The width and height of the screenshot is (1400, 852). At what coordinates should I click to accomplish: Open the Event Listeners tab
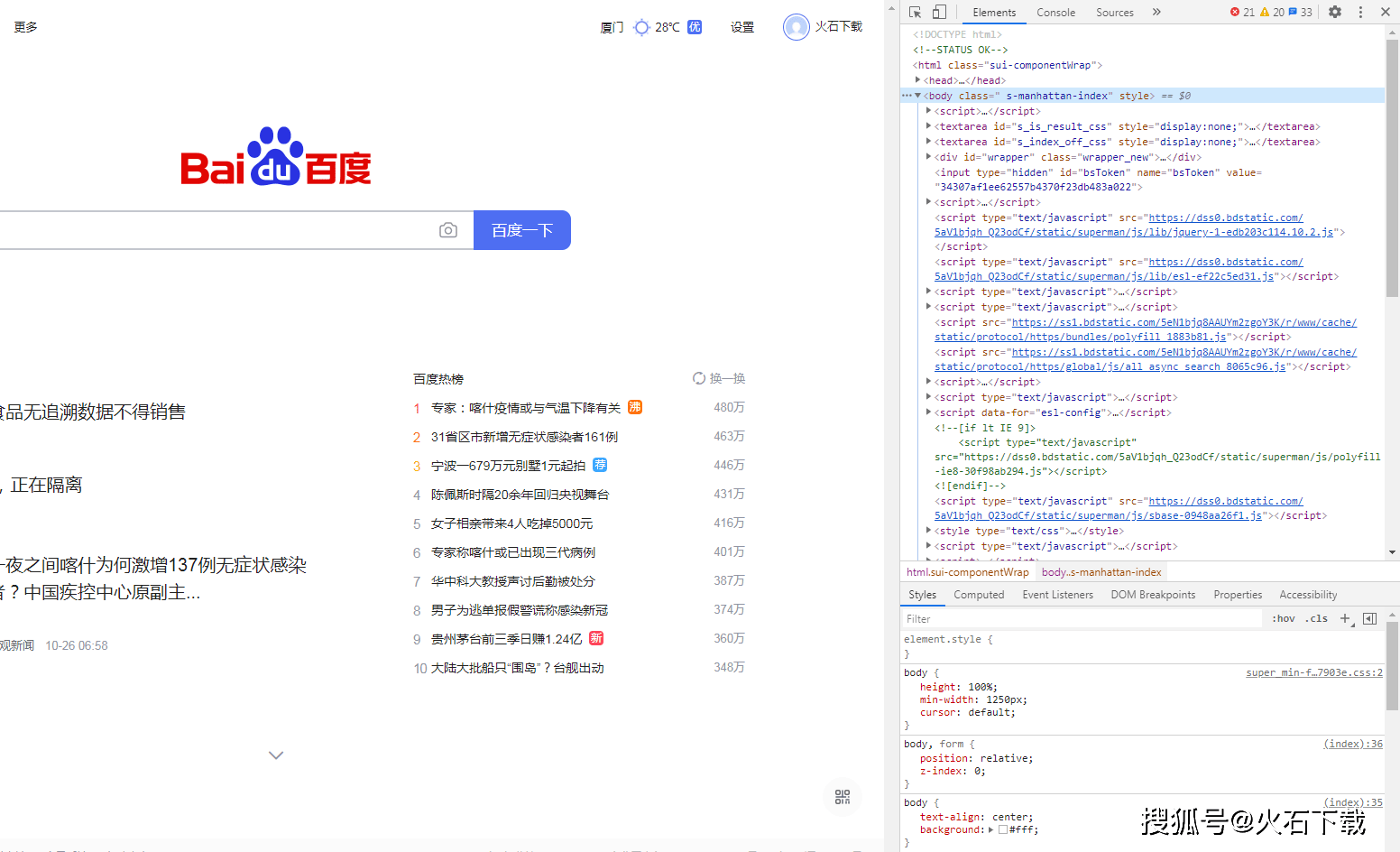click(x=1057, y=595)
